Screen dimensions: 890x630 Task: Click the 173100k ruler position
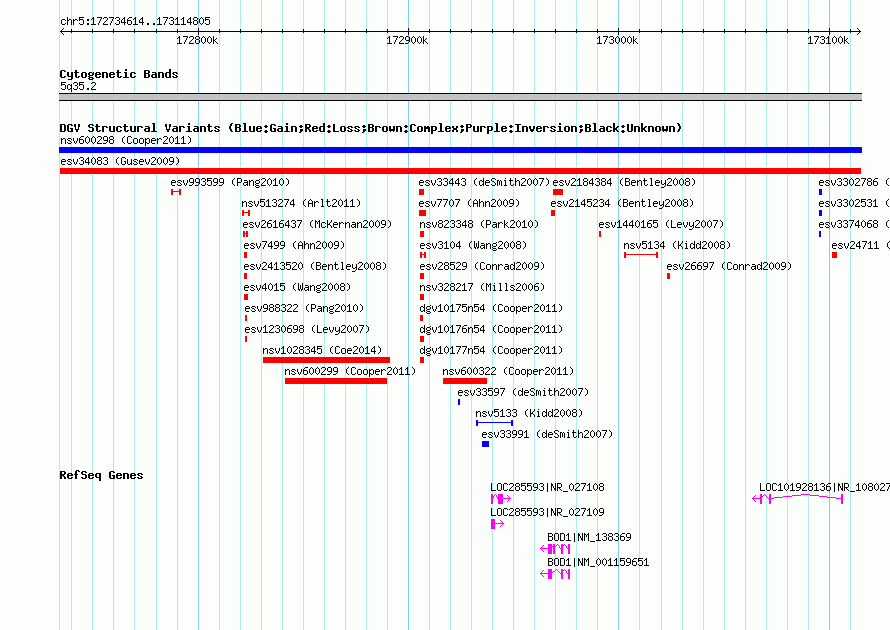click(828, 40)
